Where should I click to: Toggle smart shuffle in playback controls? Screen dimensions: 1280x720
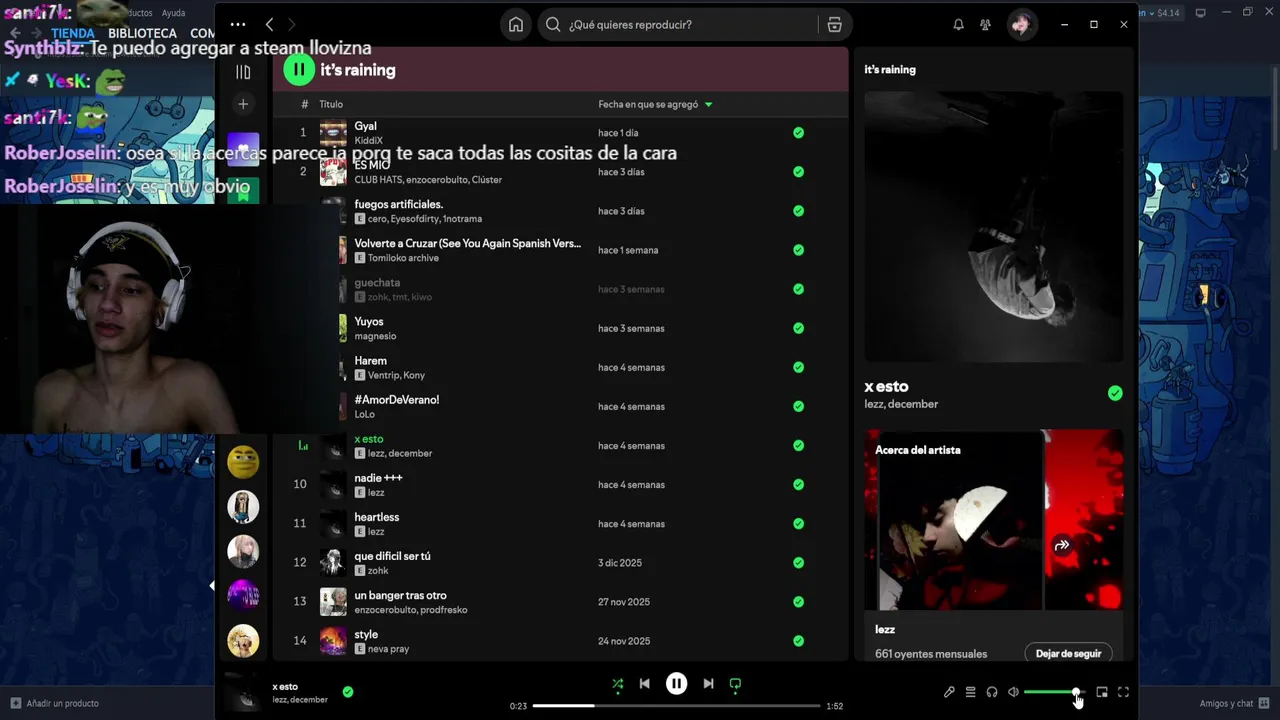pos(618,685)
